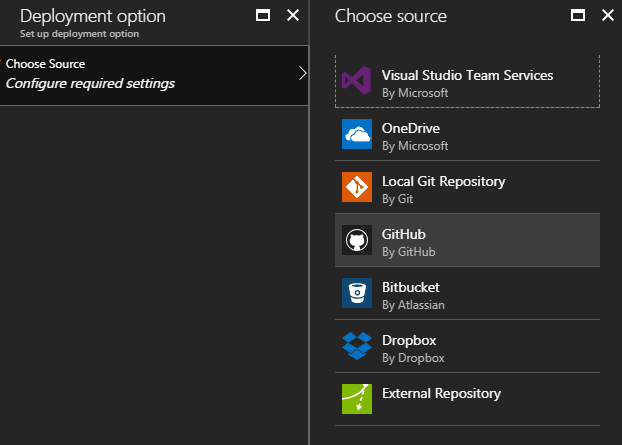Select the Bitbucket By Atlassian entry
This screenshot has width=622, height=445.
(467, 293)
